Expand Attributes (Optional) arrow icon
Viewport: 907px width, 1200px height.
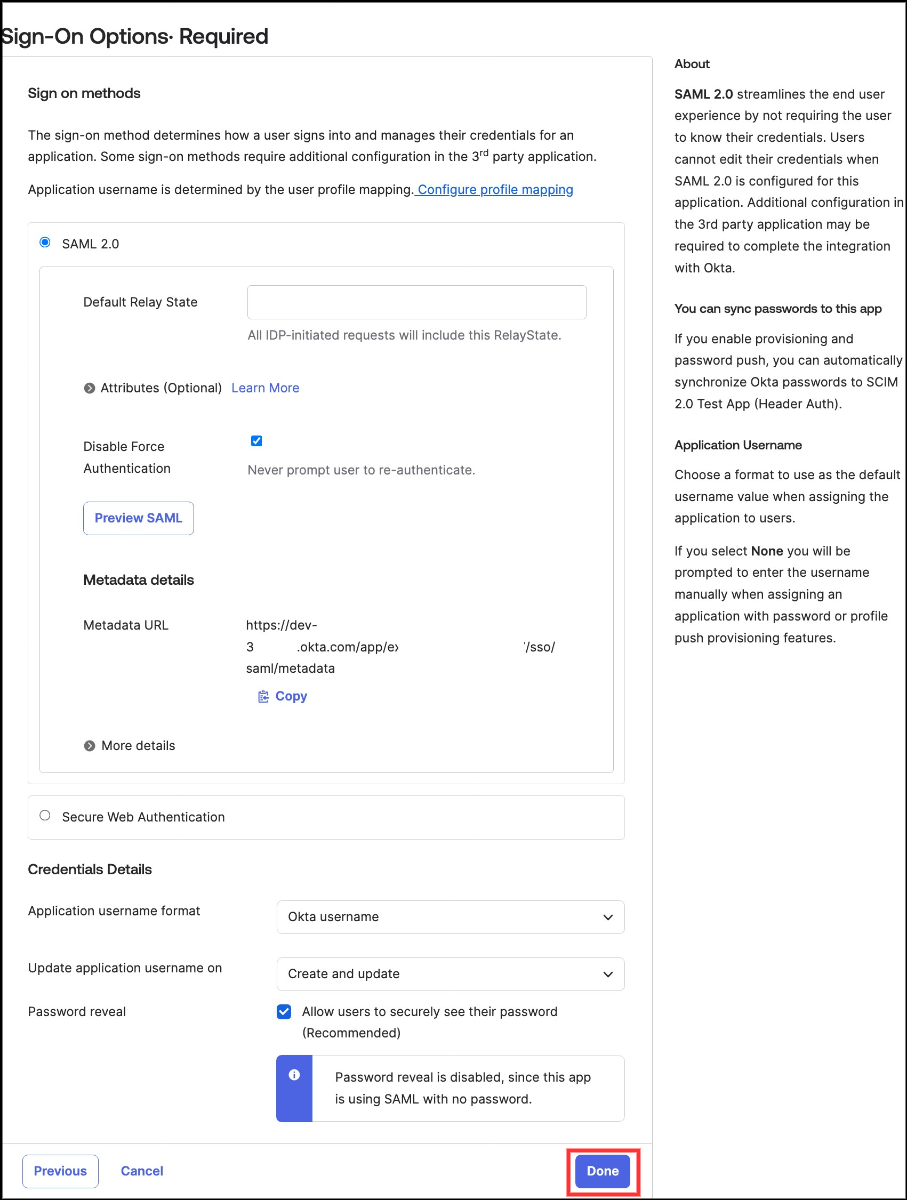click(x=90, y=388)
